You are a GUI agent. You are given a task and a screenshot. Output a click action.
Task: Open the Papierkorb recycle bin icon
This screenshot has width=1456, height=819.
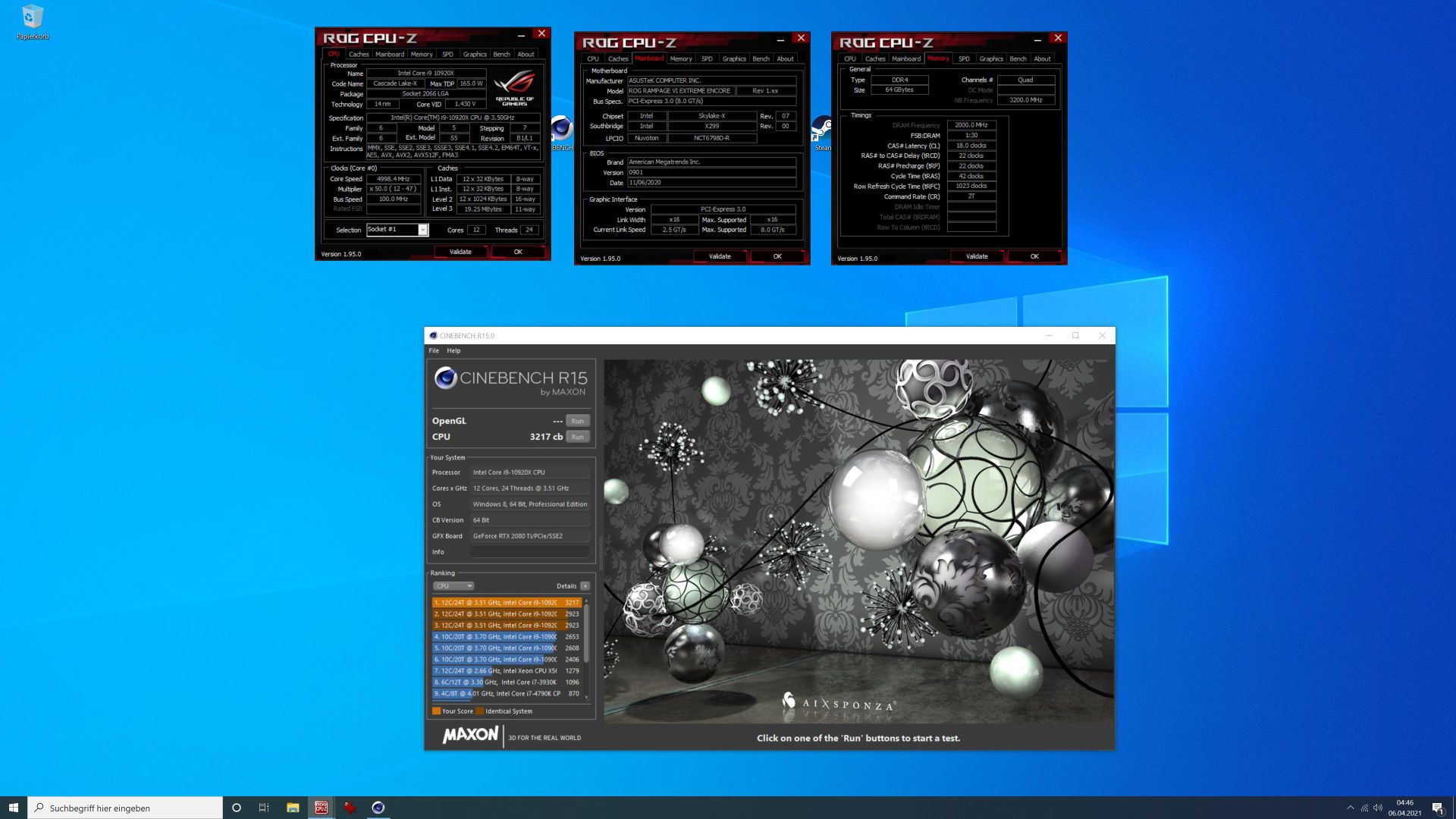pyautogui.click(x=33, y=22)
